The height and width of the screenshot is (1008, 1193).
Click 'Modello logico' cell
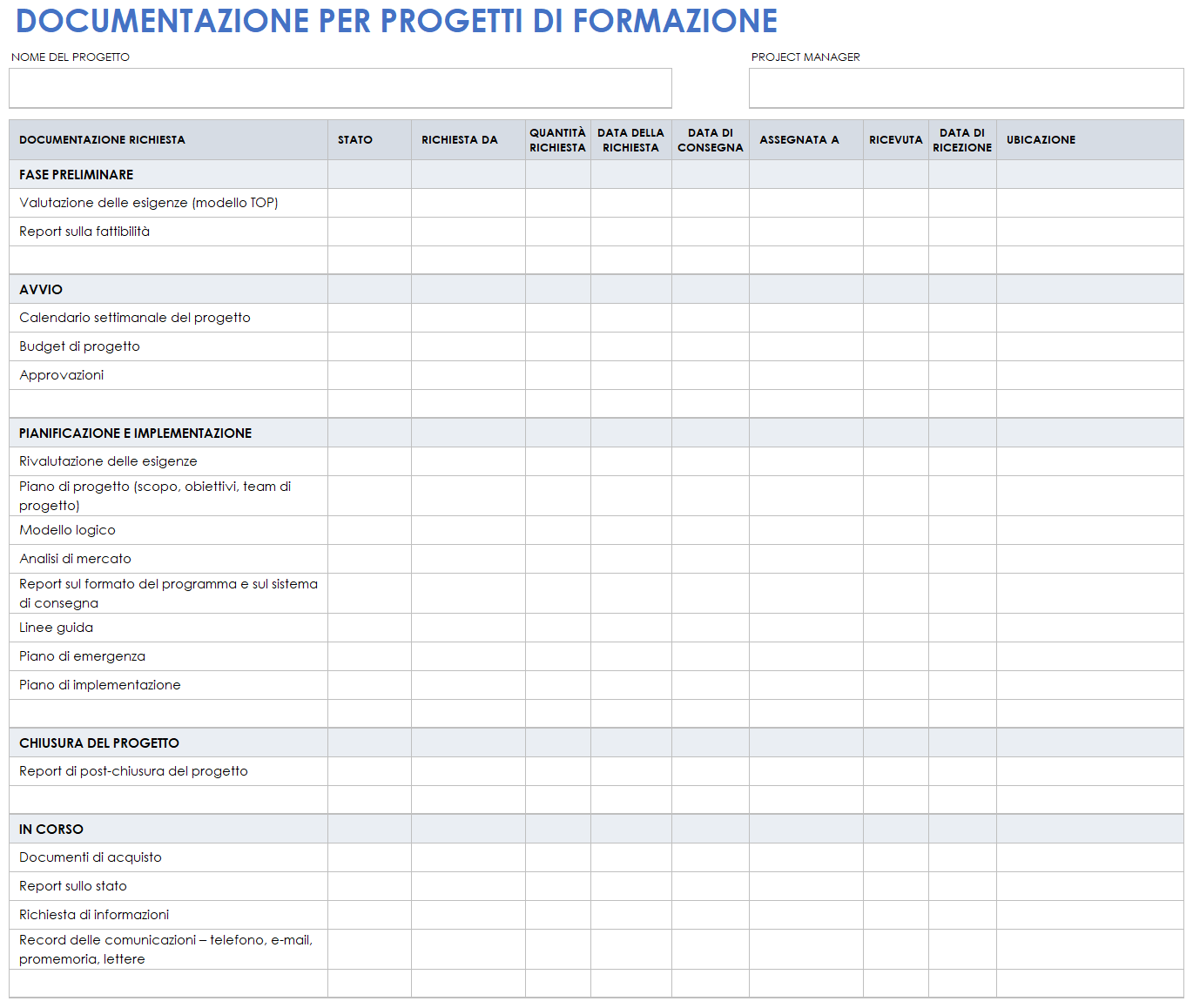169,530
